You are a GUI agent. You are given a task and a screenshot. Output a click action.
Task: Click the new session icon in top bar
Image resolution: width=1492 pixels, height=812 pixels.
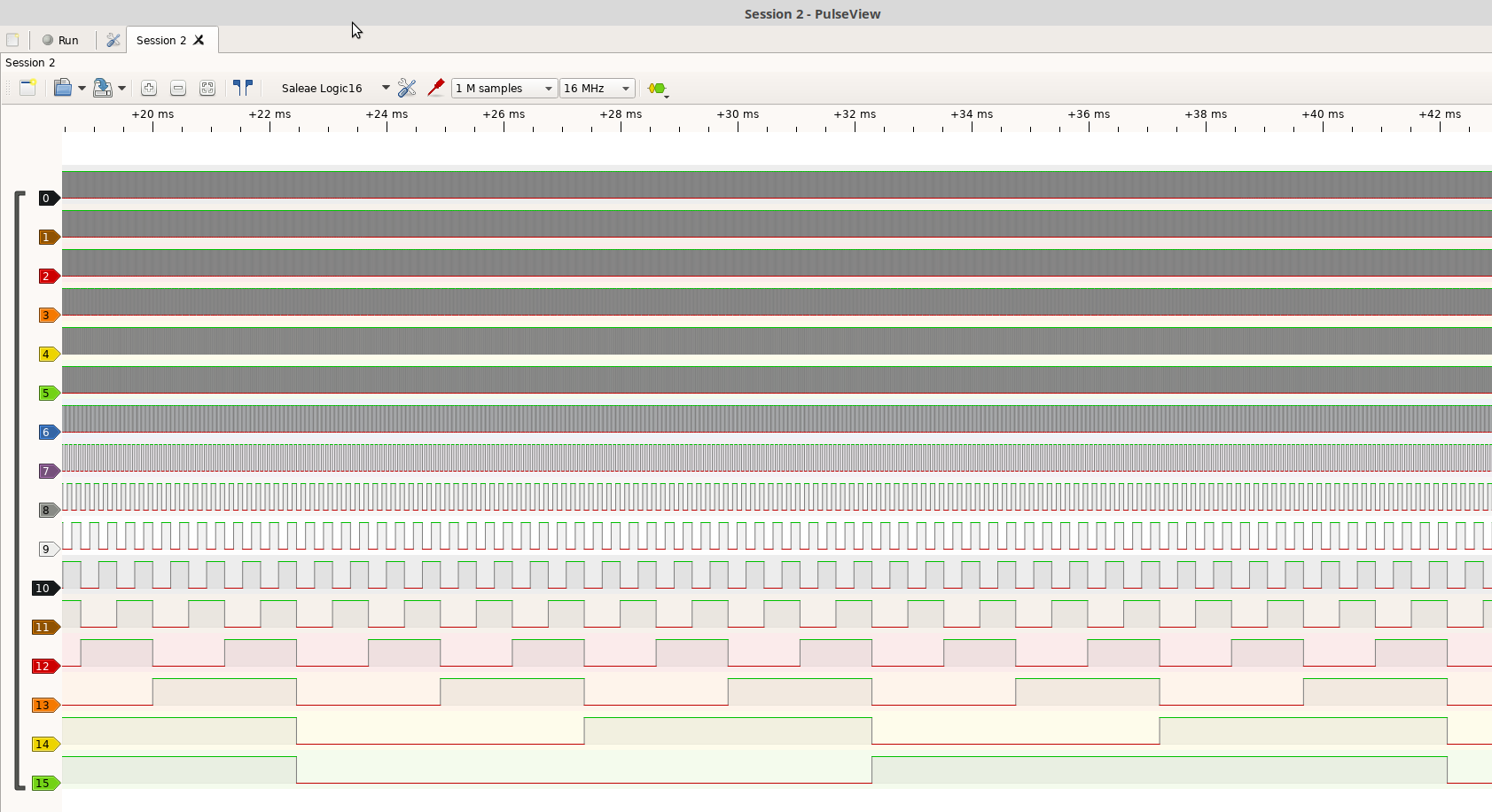point(12,40)
